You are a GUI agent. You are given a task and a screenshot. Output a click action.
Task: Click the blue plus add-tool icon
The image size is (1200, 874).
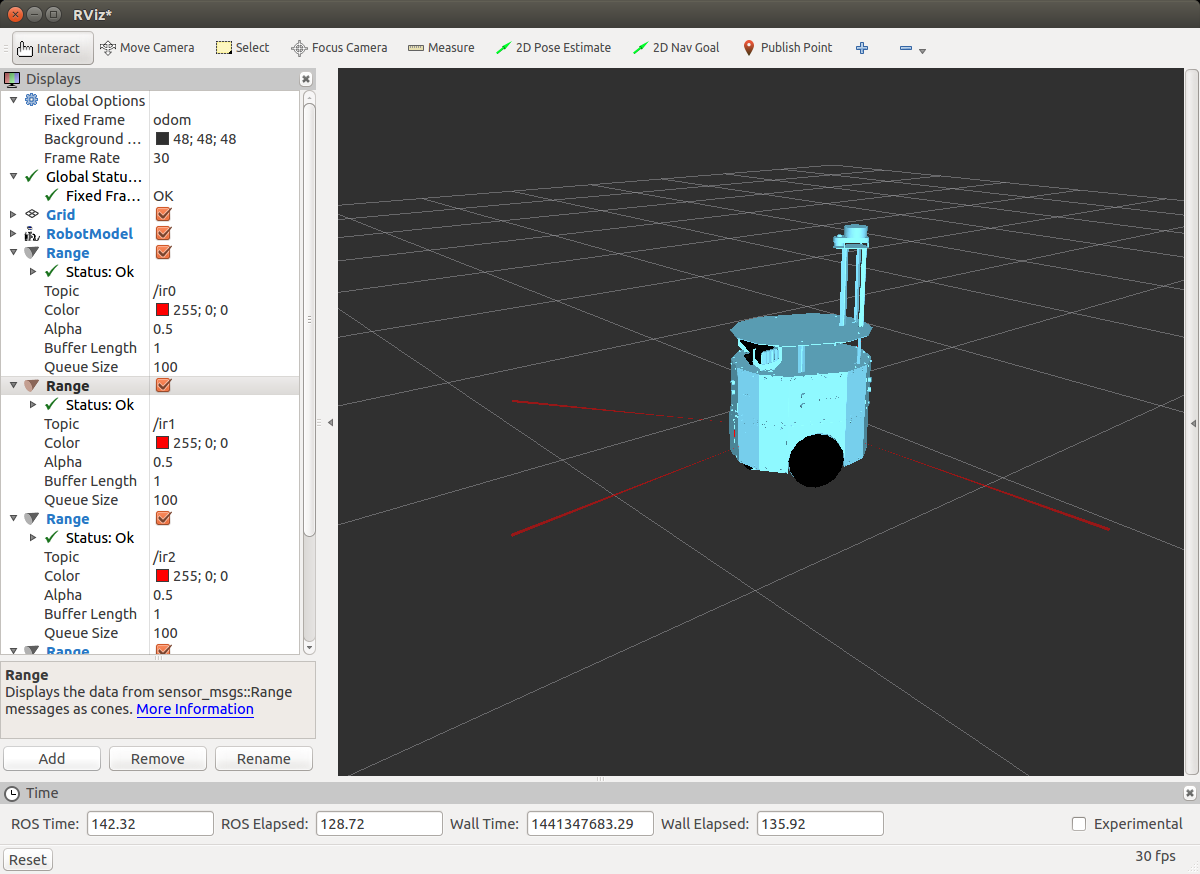click(862, 48)
